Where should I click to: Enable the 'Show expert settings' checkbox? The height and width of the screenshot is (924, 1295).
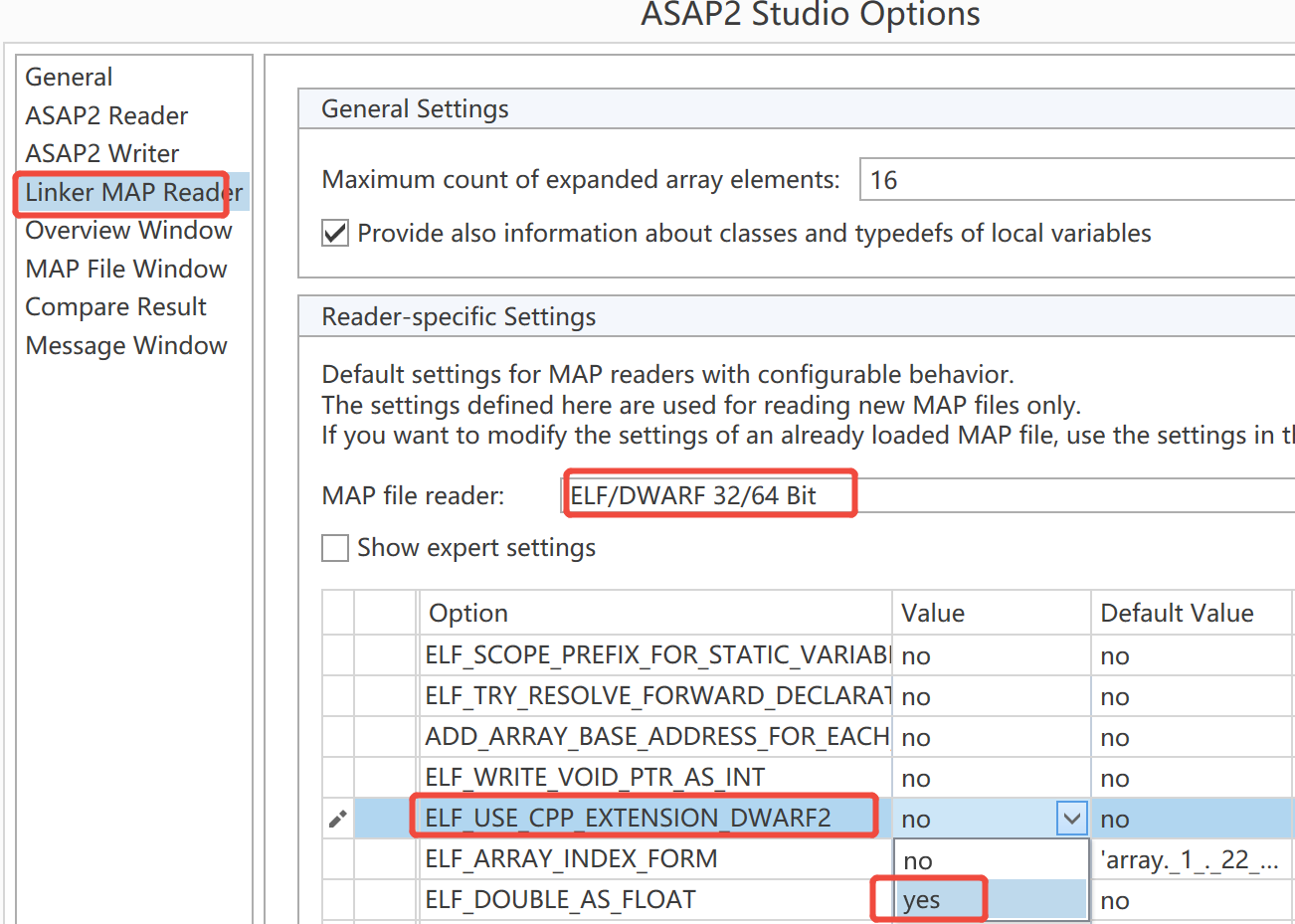335,548
